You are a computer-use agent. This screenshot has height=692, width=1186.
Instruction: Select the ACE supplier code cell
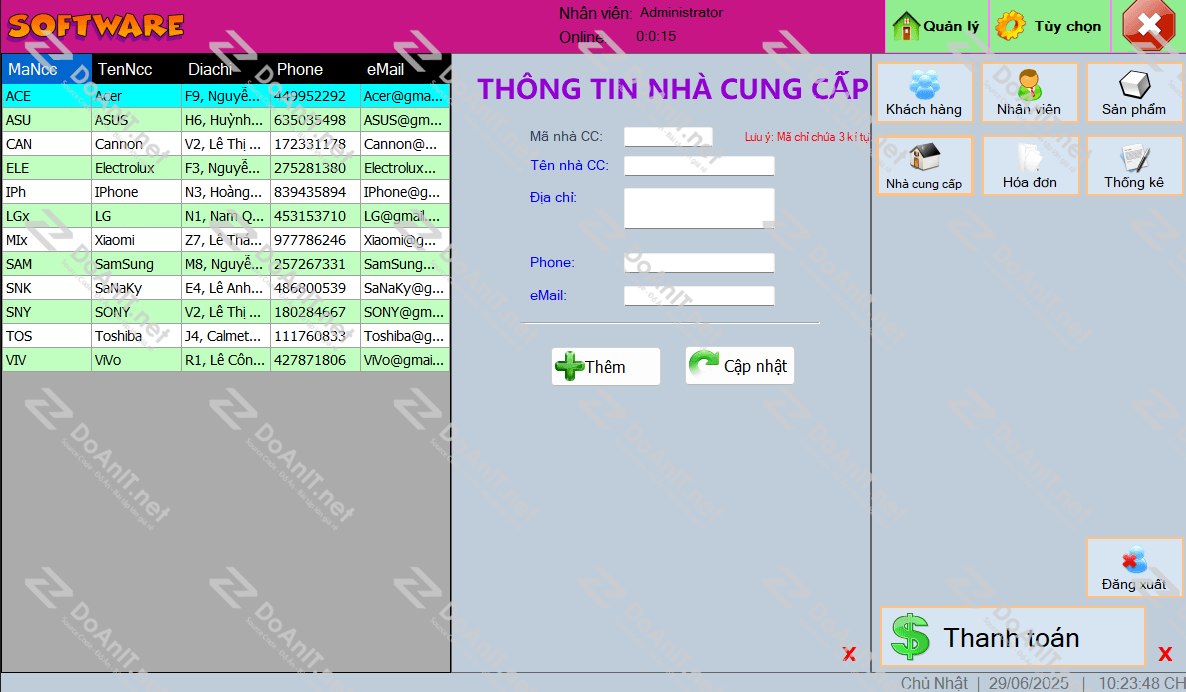click(47, 96)
